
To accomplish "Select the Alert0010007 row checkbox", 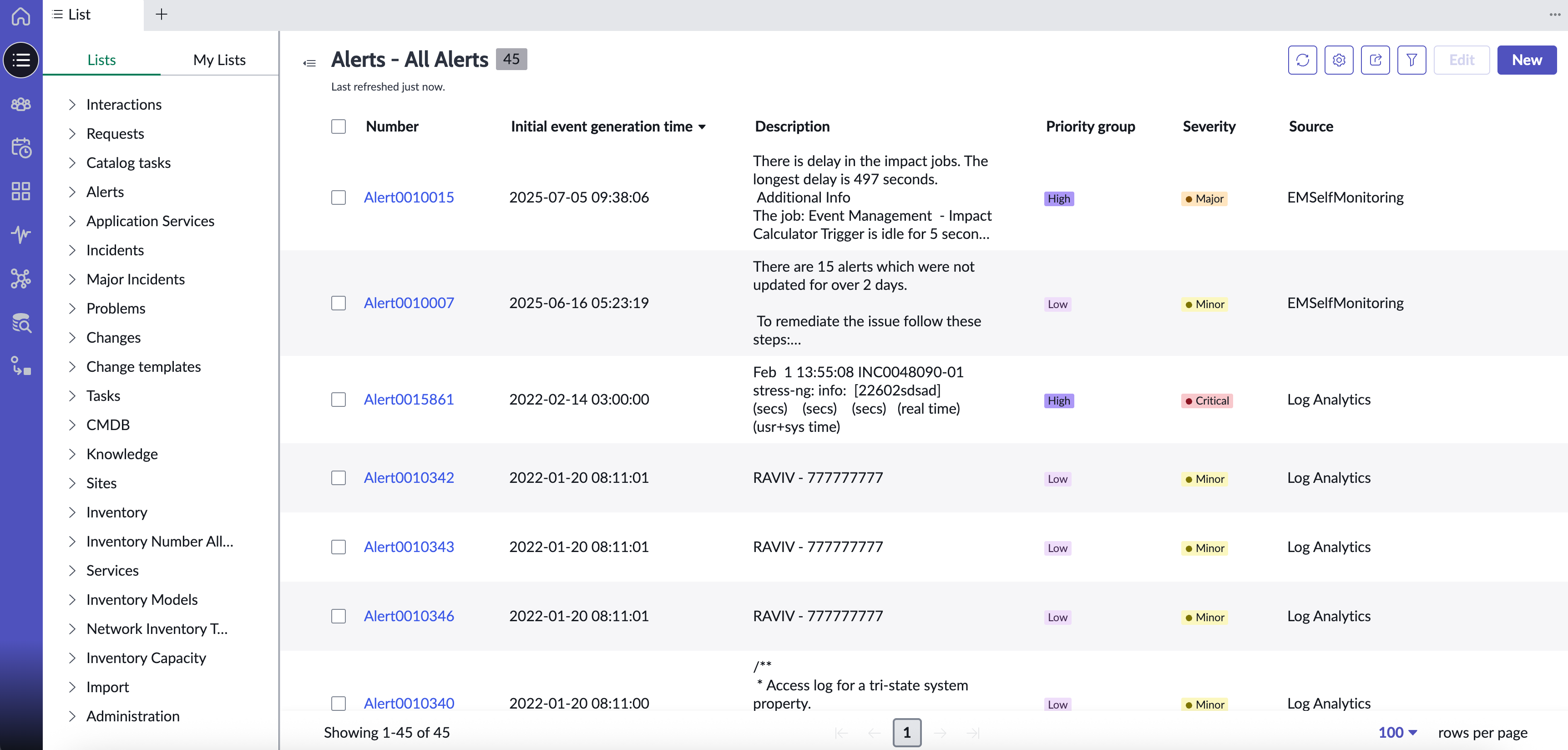I will (339, 303).
